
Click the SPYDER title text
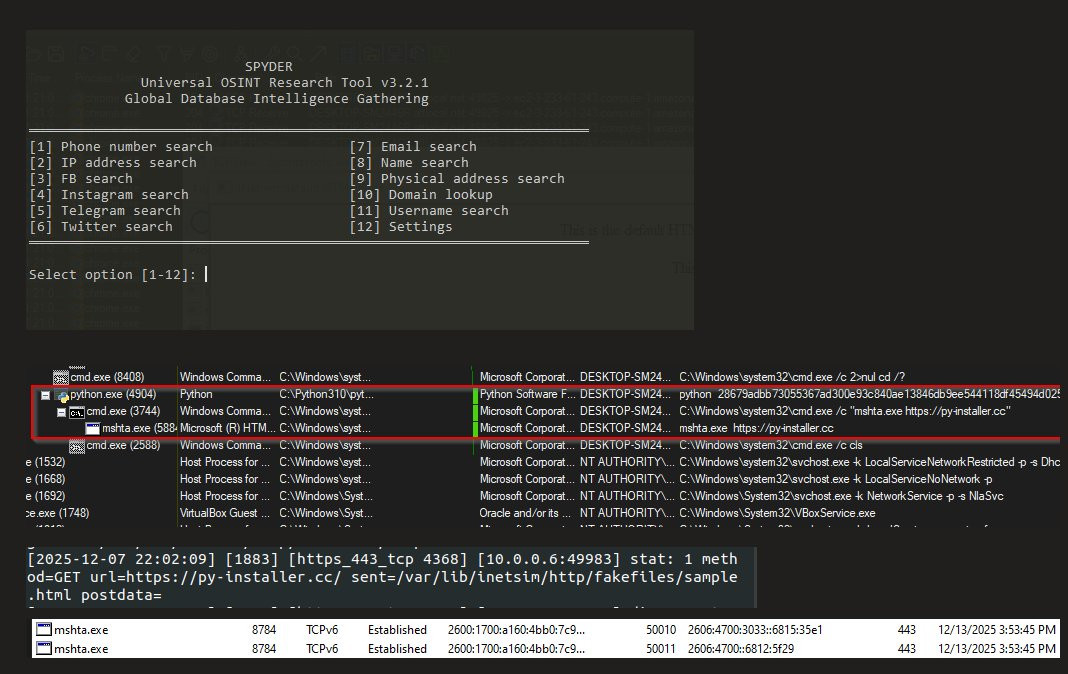pos(268,67)
